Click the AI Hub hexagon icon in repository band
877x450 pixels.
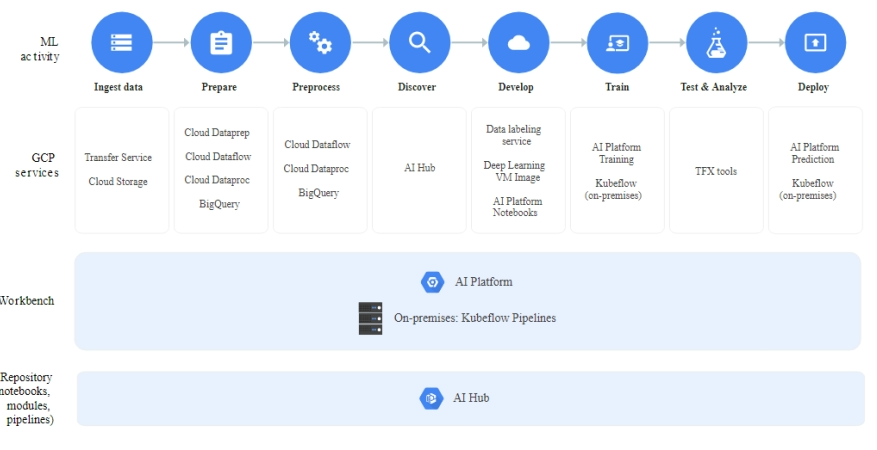431,399
